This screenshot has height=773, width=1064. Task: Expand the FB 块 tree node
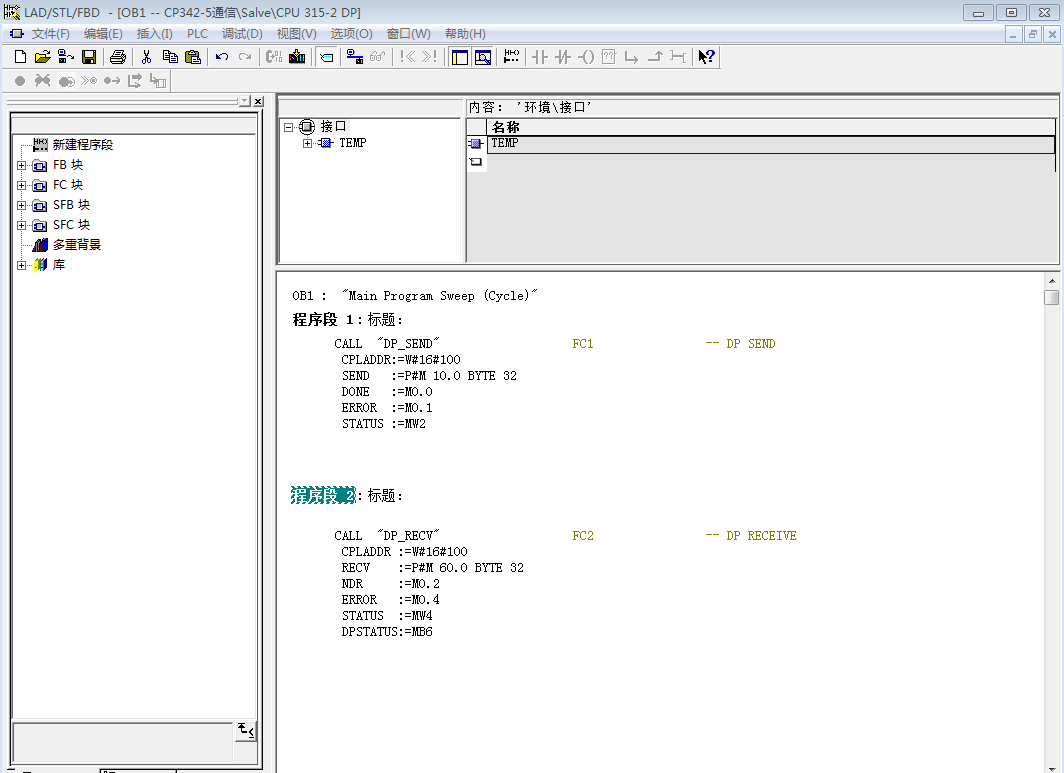pyautogui.click(x=21, y=165)
